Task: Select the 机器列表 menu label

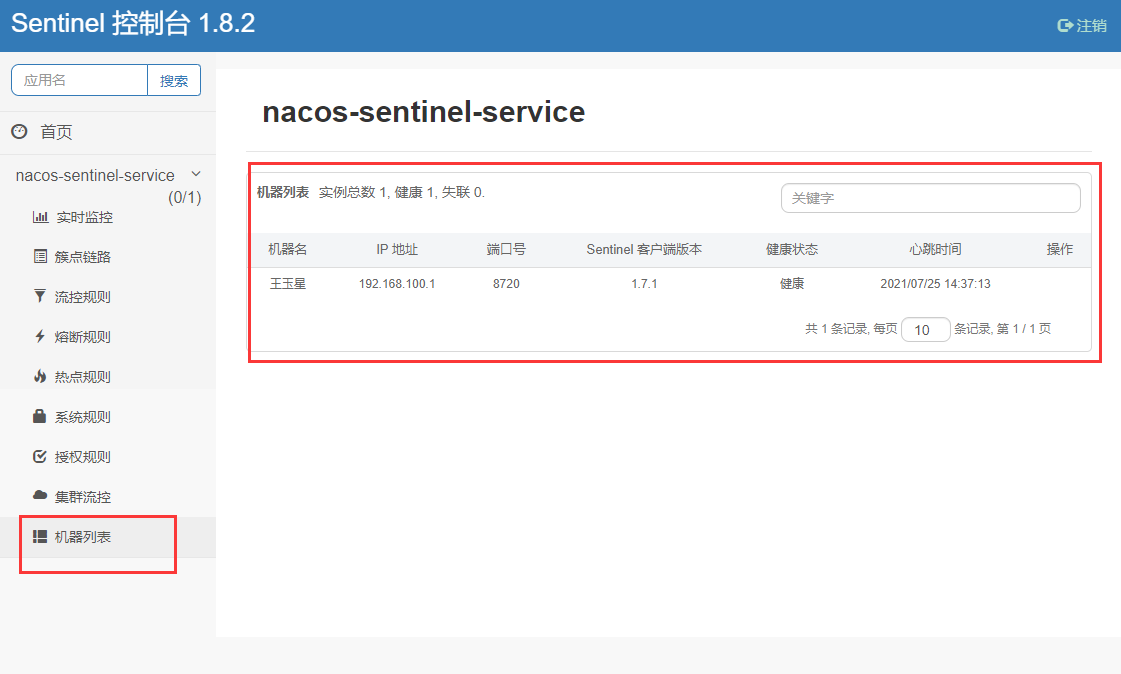Action: (x=83, y=537)
